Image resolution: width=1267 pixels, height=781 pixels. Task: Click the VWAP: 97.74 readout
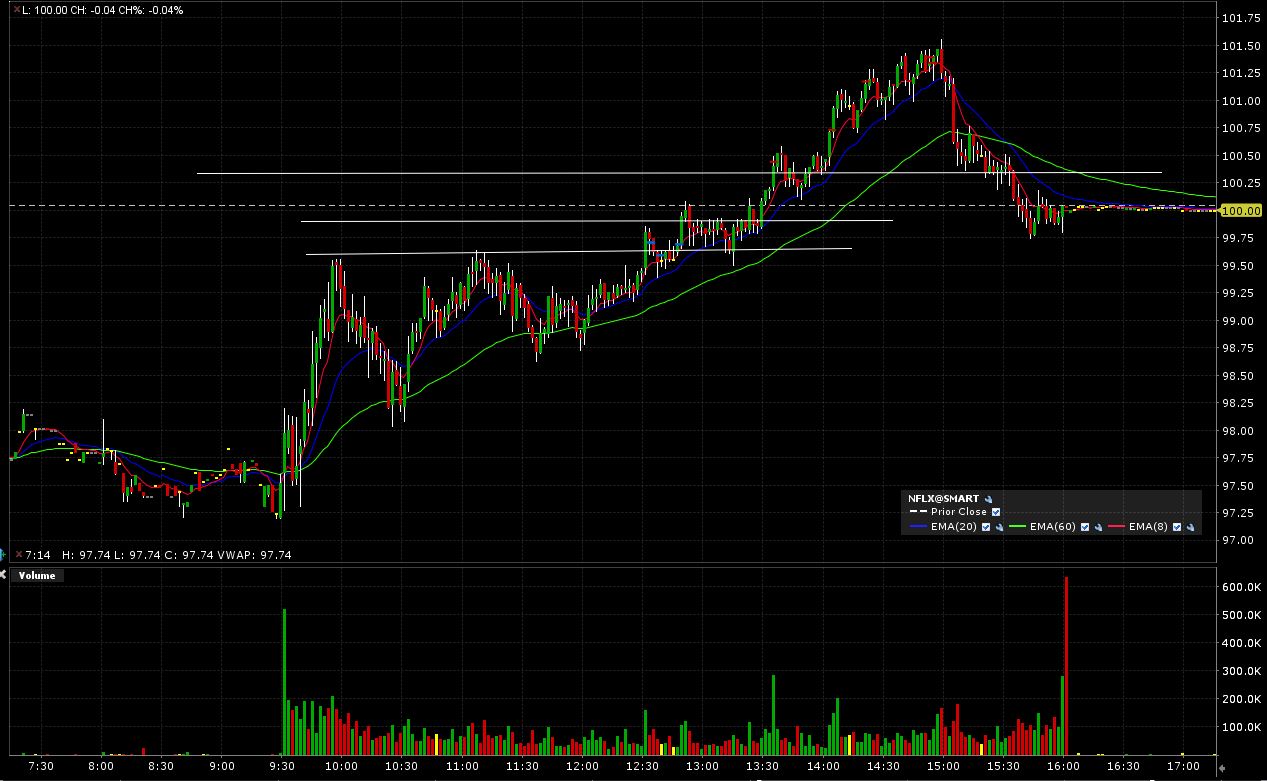click(254, 555)
